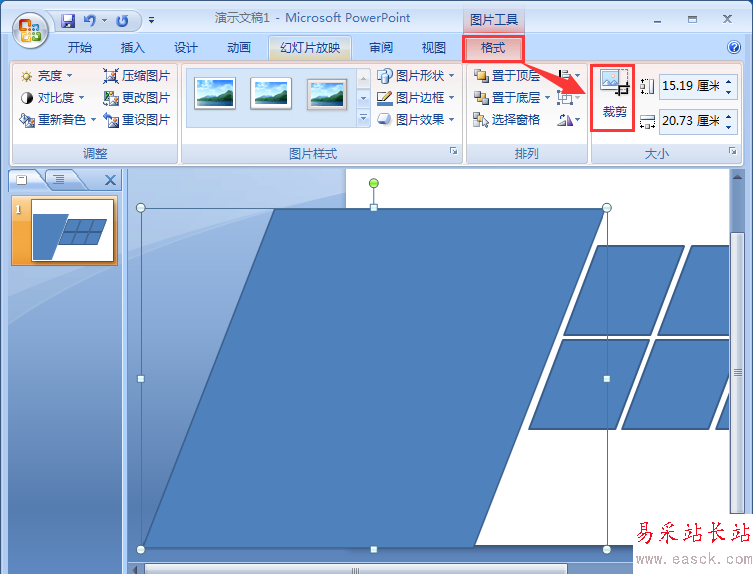This screenshot has width=753, height=574.
Task: Click 置于顶层 bring to front
Action: click(507, 76)
